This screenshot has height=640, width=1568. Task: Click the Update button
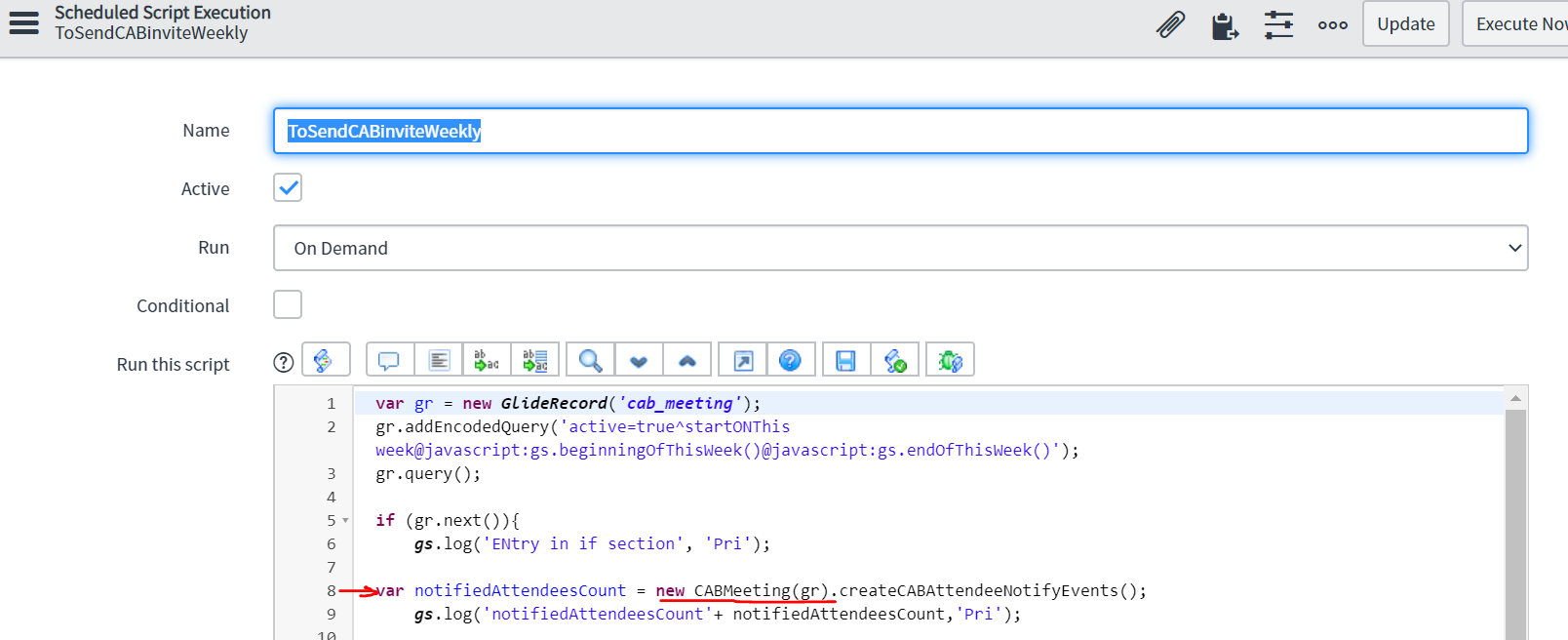point(1405,24)
